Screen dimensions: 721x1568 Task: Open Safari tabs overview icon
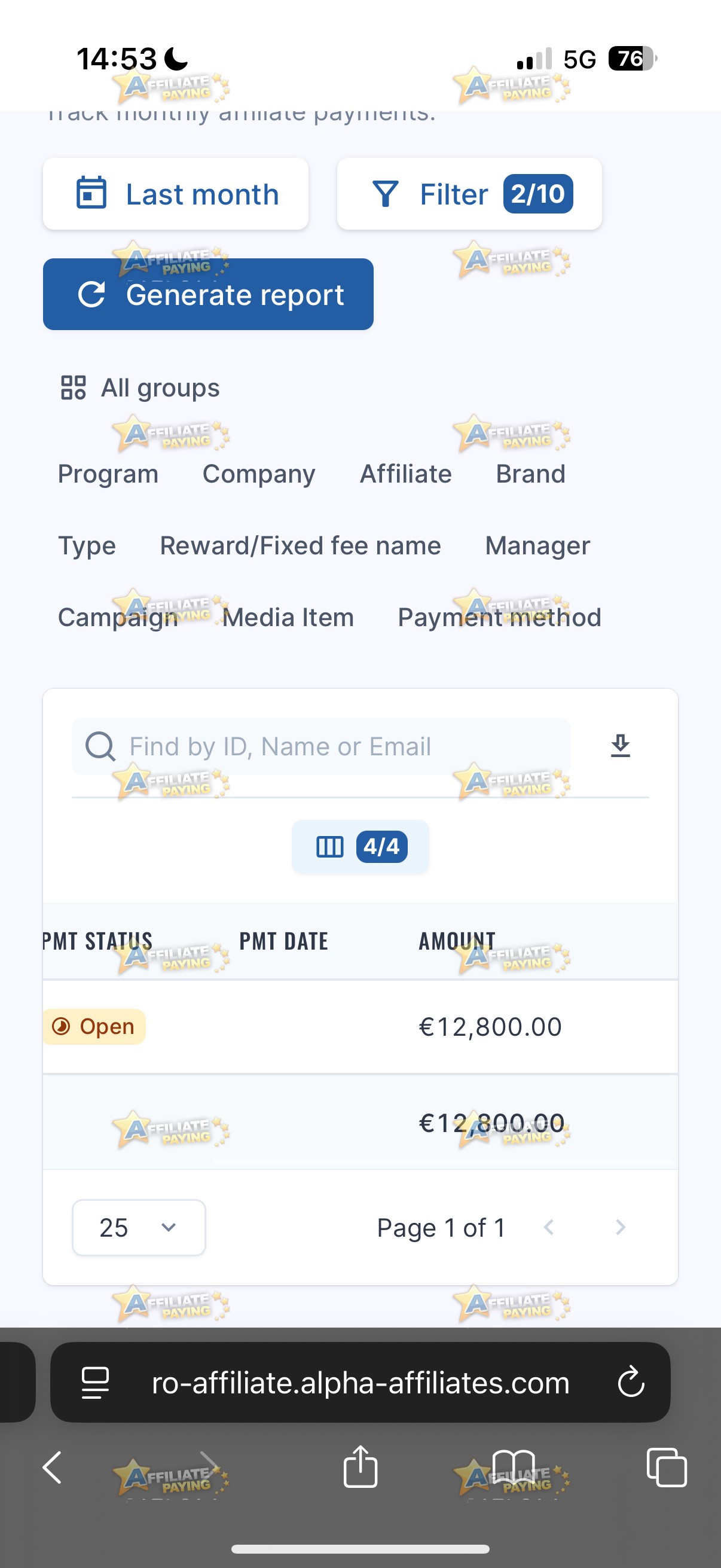[666, 1467]
